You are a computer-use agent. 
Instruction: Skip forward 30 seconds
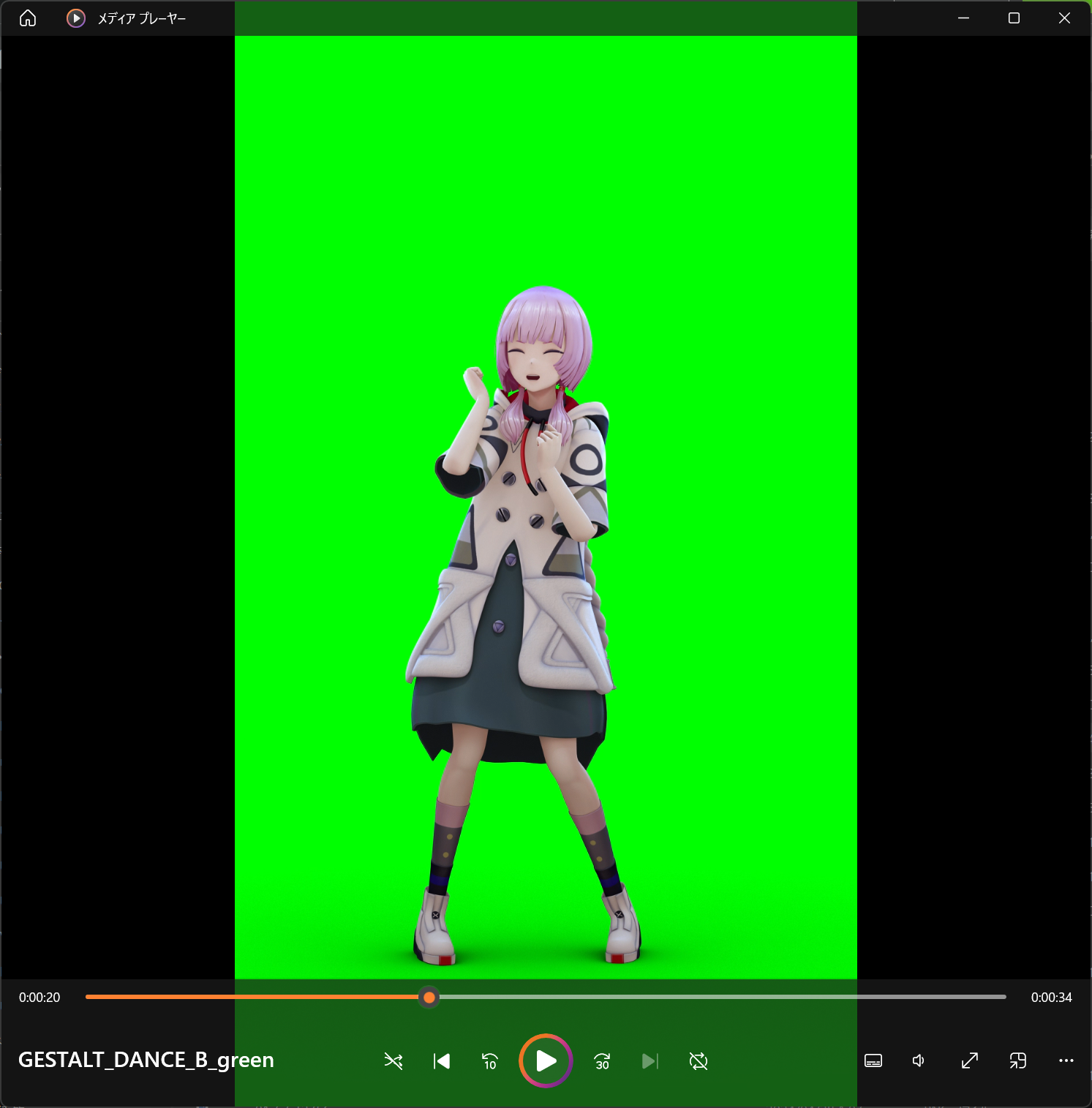coord(601,1061)
